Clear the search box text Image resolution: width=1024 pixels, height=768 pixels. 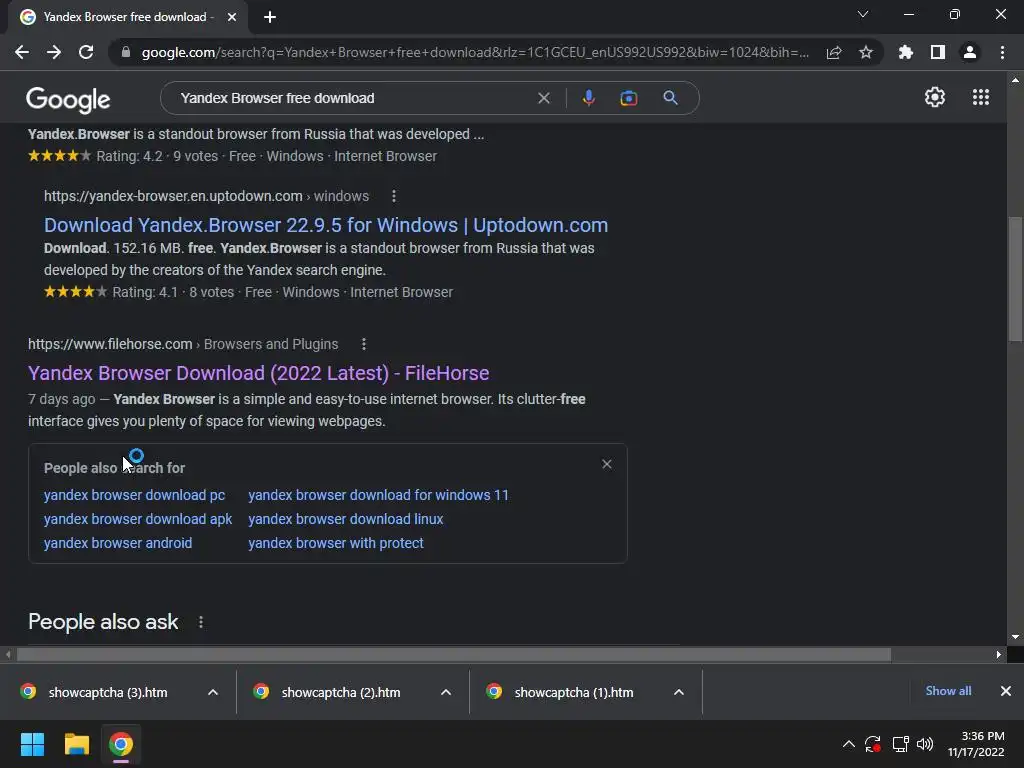(x=543, y=98)
